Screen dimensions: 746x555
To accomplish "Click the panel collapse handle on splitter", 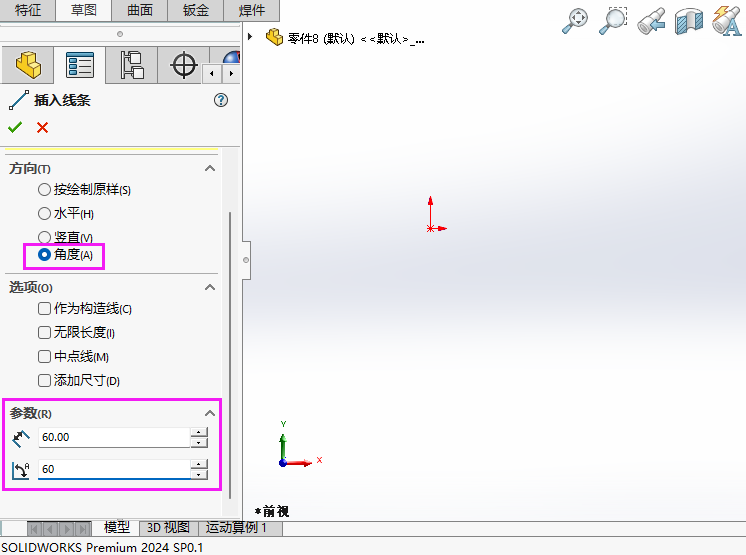I will pyautogui.click(x=246, y=260).
